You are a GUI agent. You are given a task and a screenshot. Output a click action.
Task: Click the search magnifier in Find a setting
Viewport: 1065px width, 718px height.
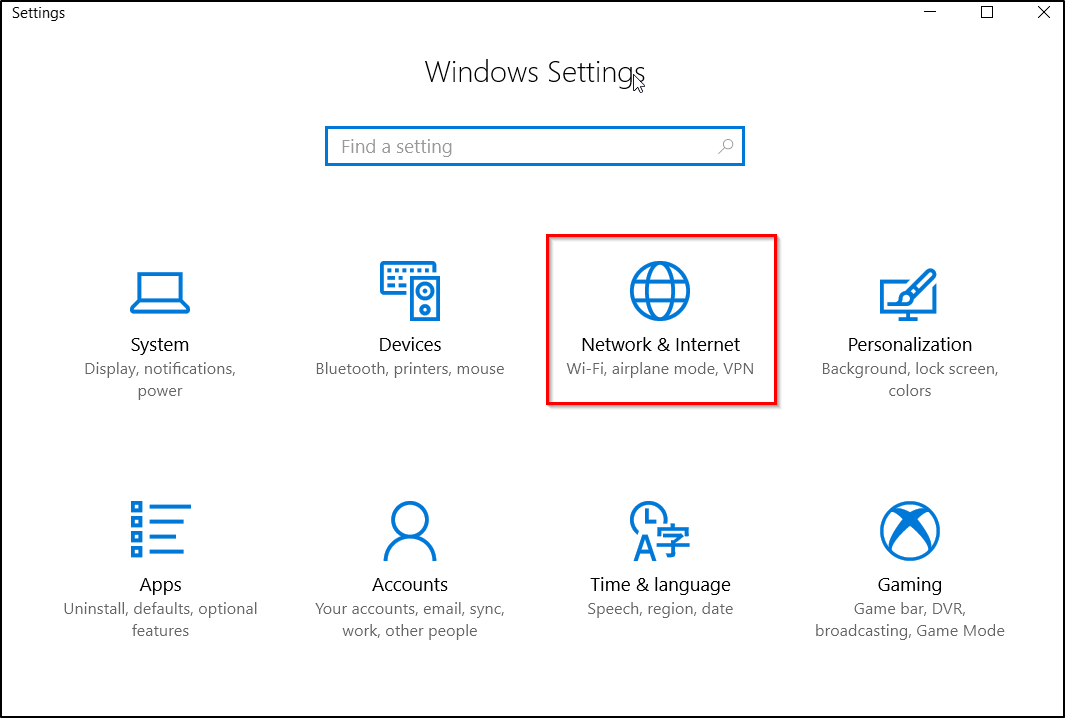726,146
